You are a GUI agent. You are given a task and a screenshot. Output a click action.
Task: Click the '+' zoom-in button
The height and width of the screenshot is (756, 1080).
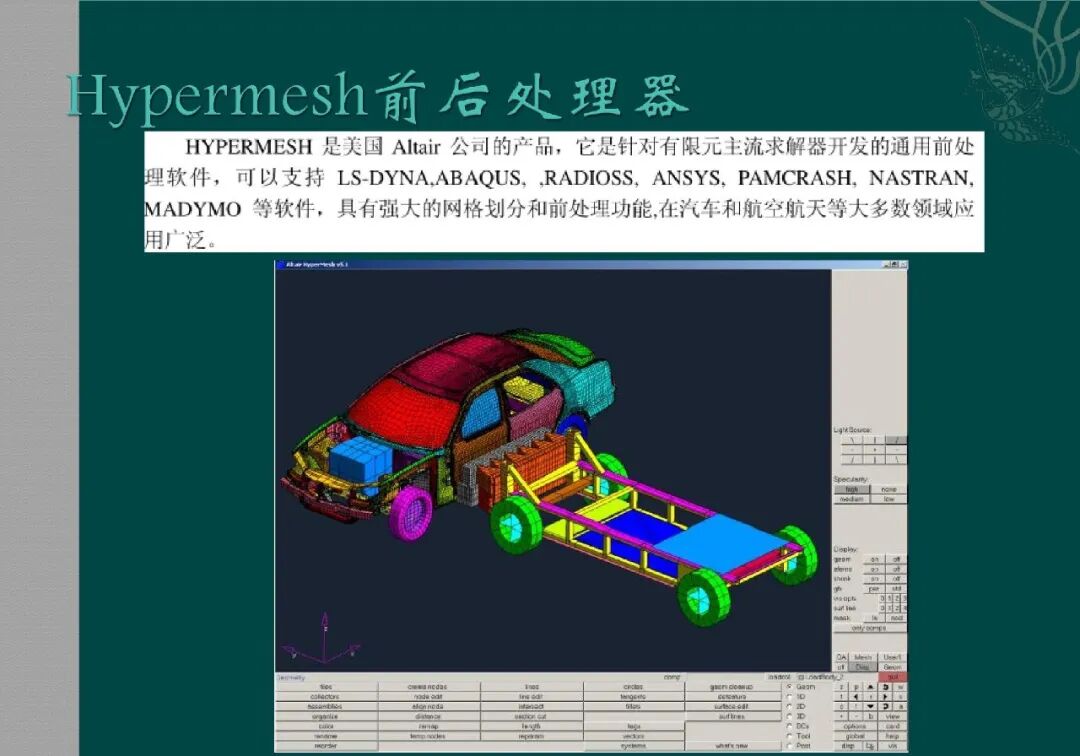point(841,716)
